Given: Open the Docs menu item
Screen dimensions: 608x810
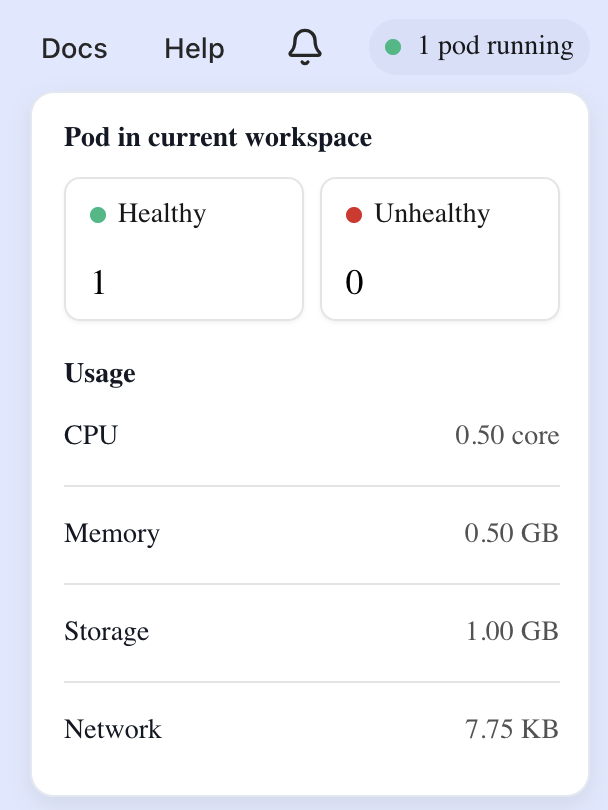Looking at the screenshot, I should coord(74,48).
